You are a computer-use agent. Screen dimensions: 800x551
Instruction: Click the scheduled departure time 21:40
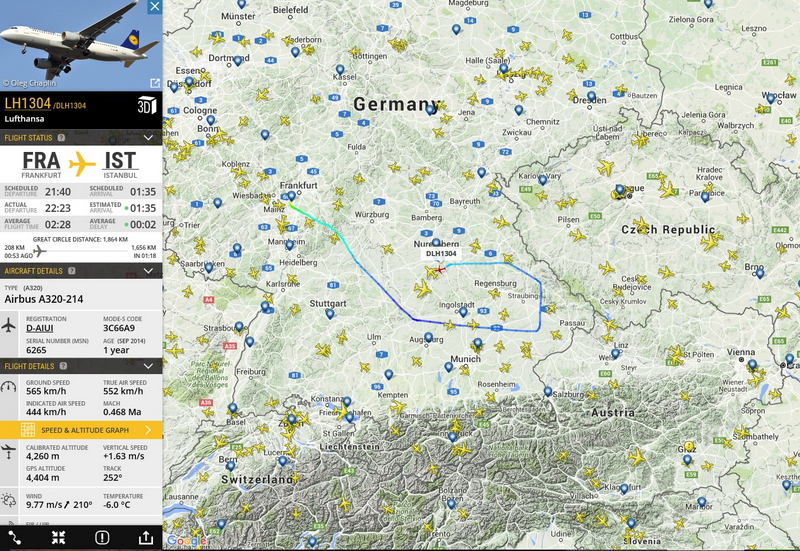[58, 192]
